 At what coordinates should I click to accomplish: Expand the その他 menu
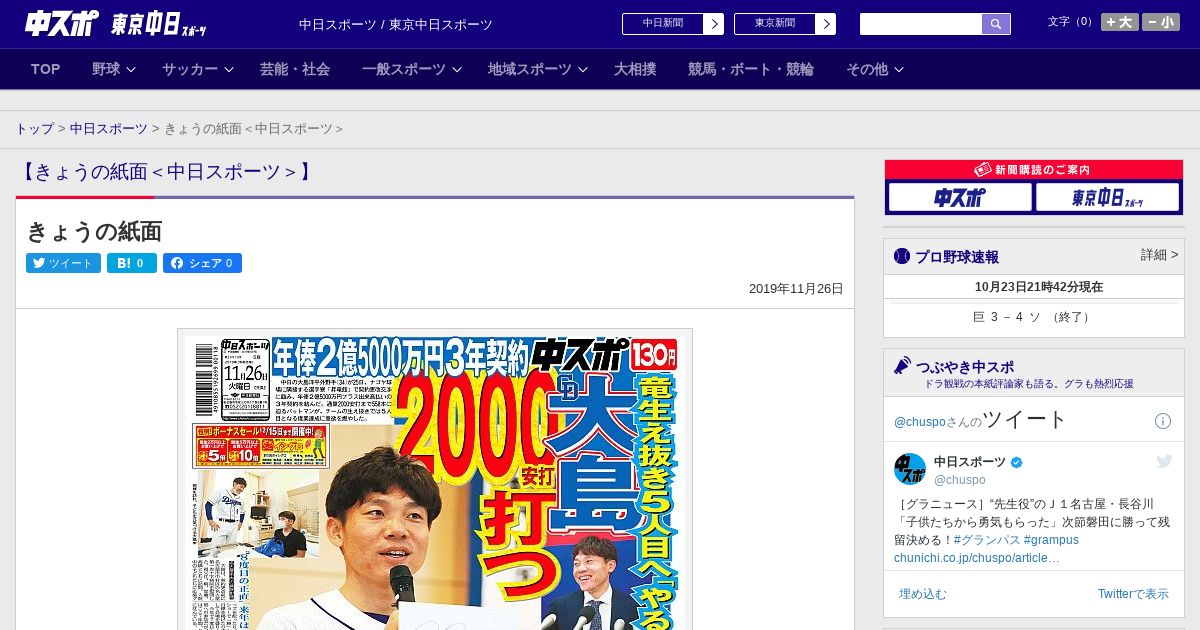click(x=875, y=69)
